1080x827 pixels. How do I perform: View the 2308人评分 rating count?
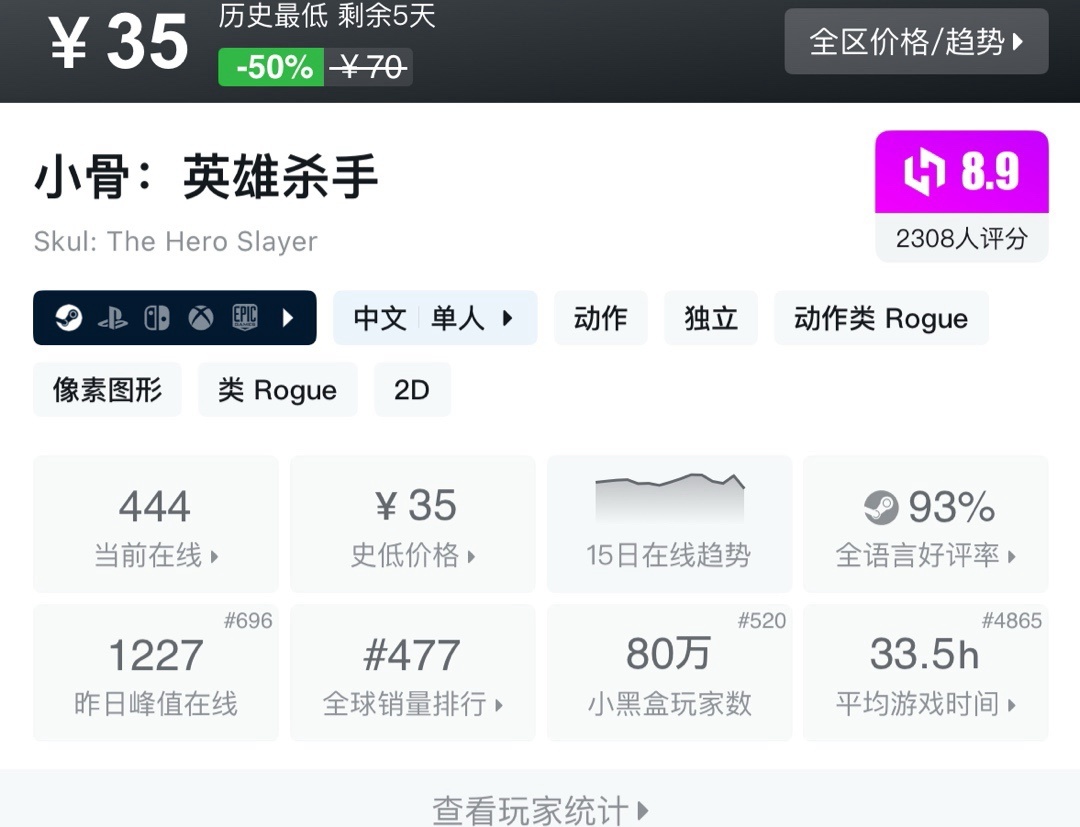(962, 238)
